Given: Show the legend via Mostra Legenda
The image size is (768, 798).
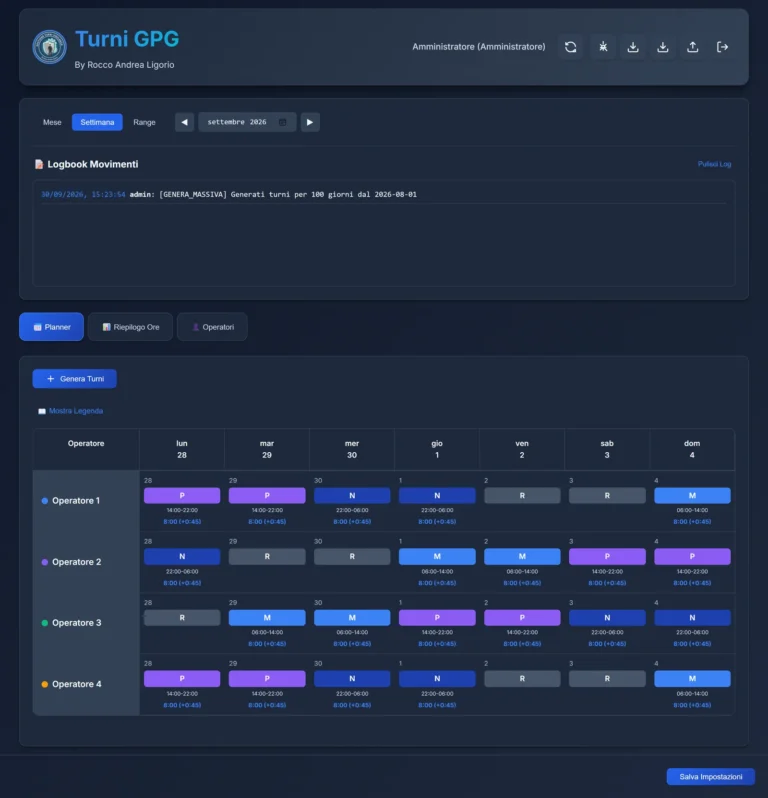Looking at the screenshot, I should click(76, 411).
